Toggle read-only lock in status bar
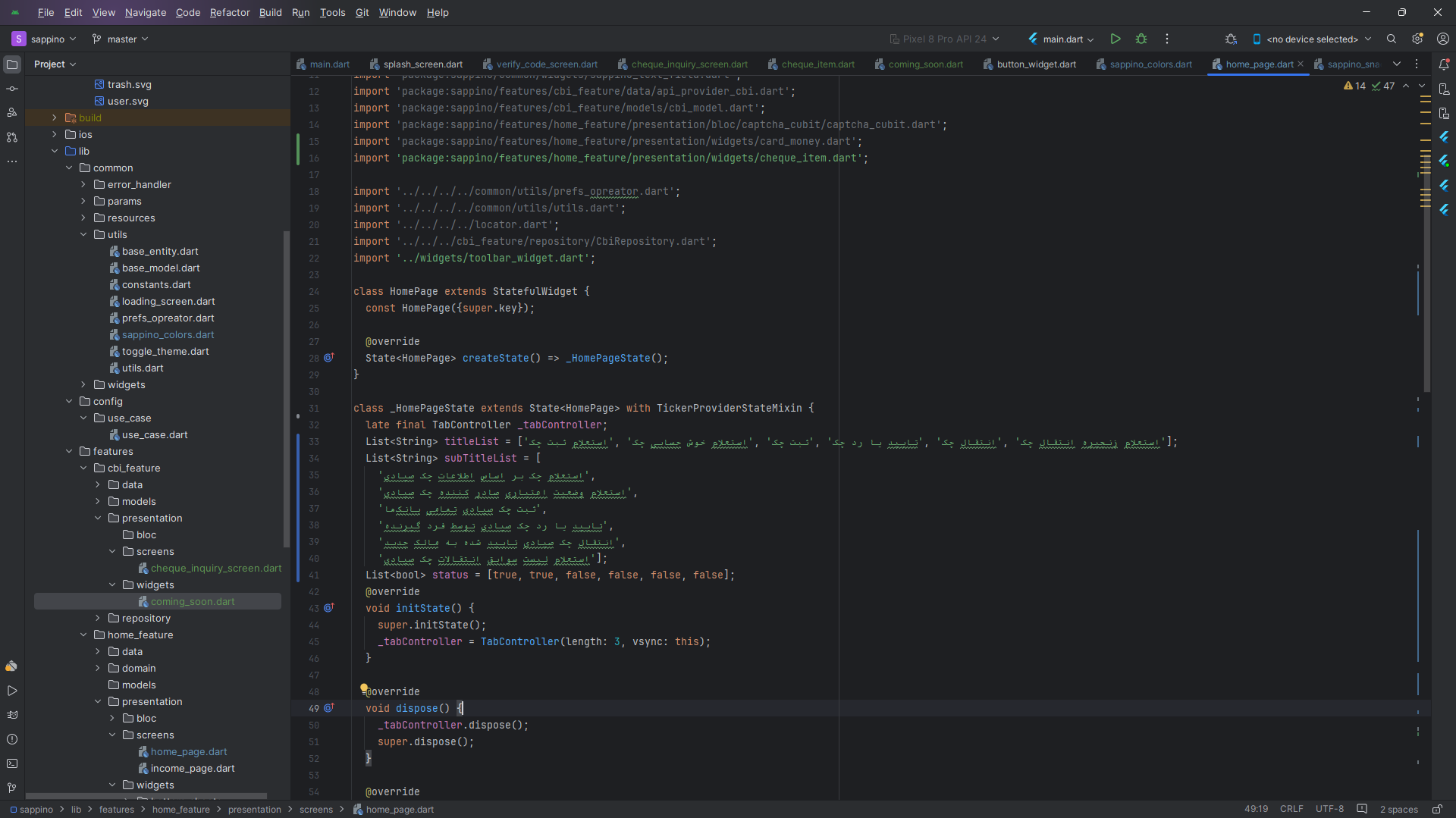The image size is (1456, 818). (1437, 809)
